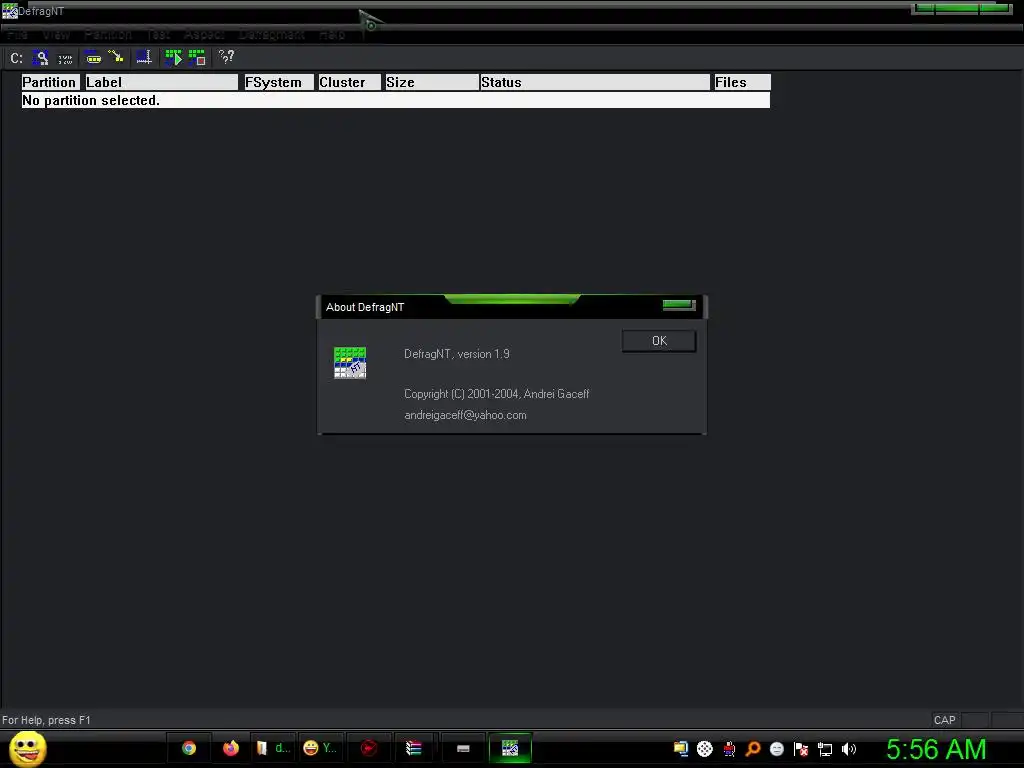The image size is (1024, 768).
Task: Click the small numeric text icon beside the magnifier
Action: coord(65,59)
